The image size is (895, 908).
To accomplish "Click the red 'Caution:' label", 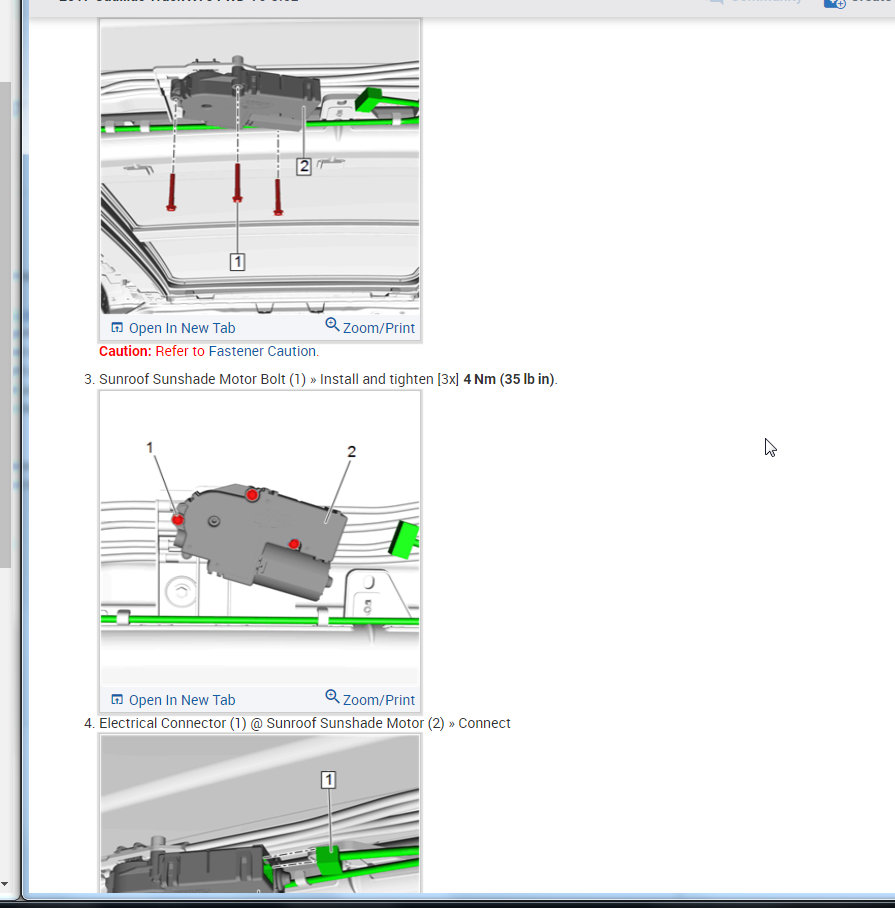I will [x=125, y=352].
